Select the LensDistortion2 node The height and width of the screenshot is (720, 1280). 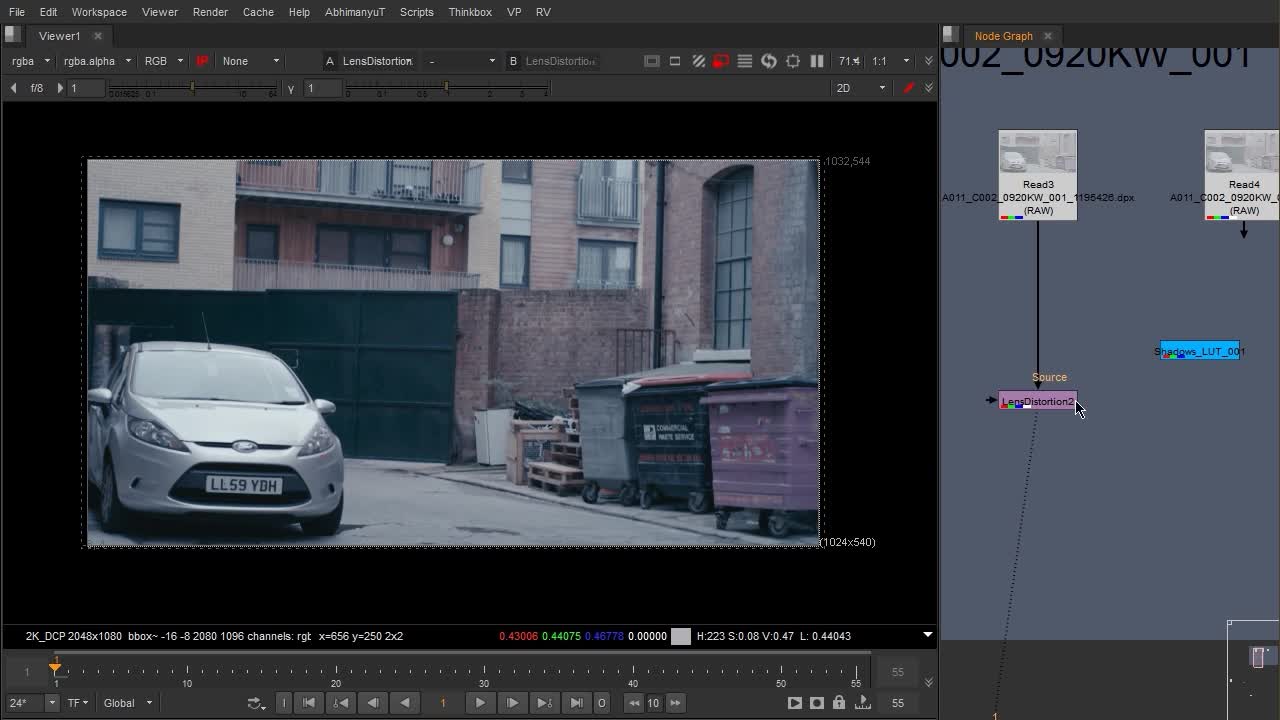point(1038,401)
